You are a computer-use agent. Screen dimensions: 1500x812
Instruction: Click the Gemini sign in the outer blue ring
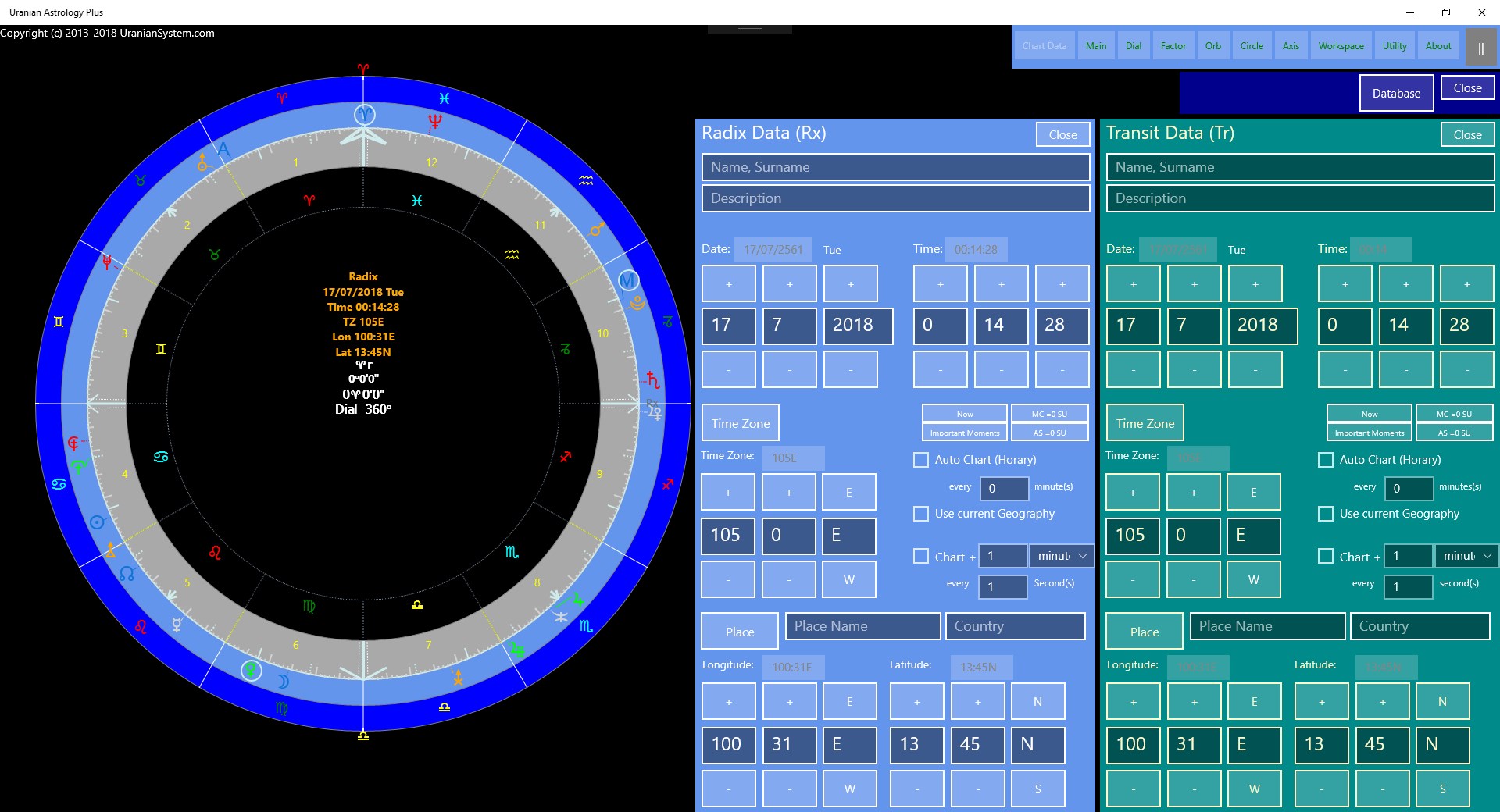click(x=59, y=322)
